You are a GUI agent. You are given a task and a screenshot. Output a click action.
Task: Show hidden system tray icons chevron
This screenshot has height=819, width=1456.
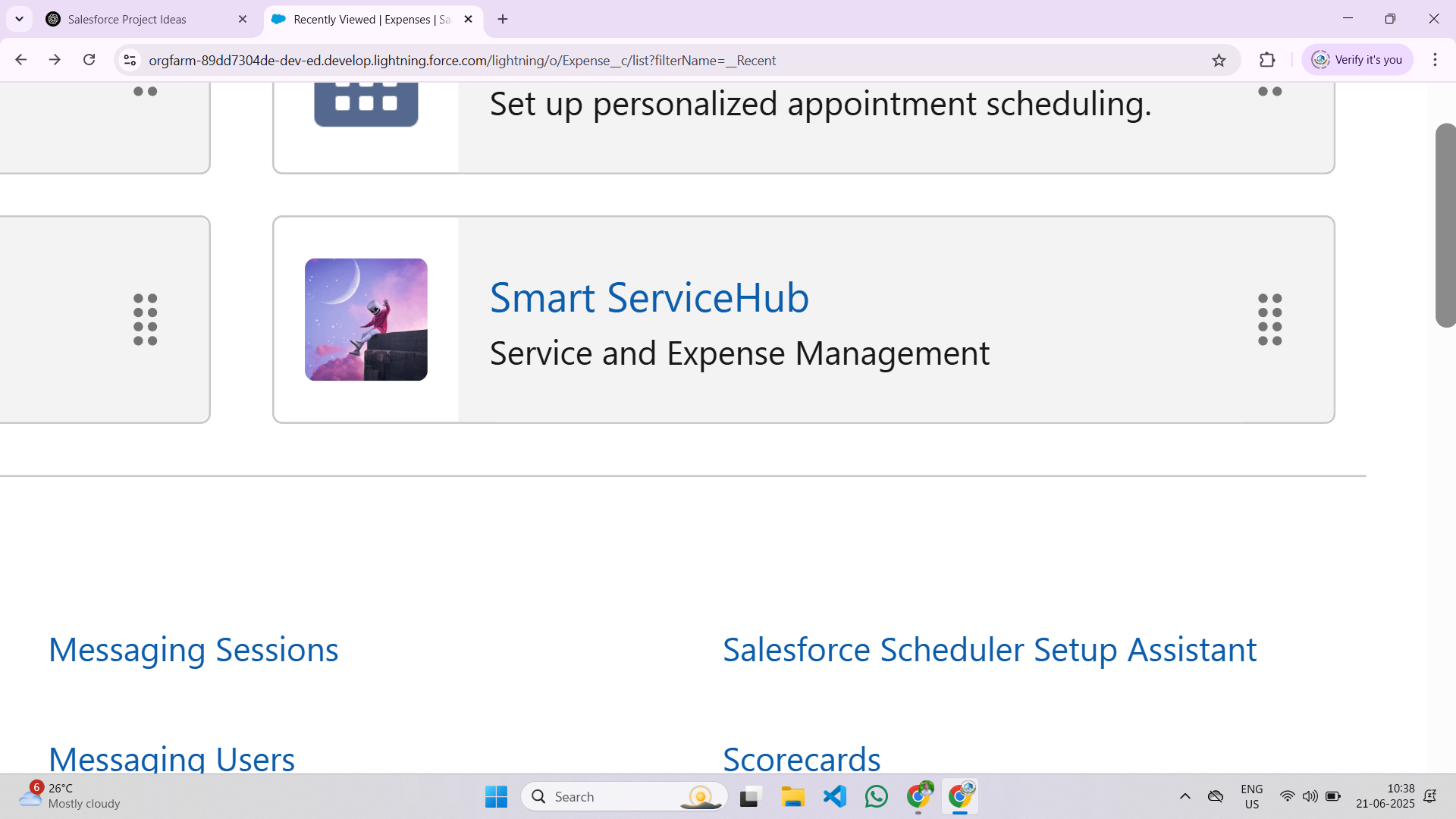tap(1185, 796)
